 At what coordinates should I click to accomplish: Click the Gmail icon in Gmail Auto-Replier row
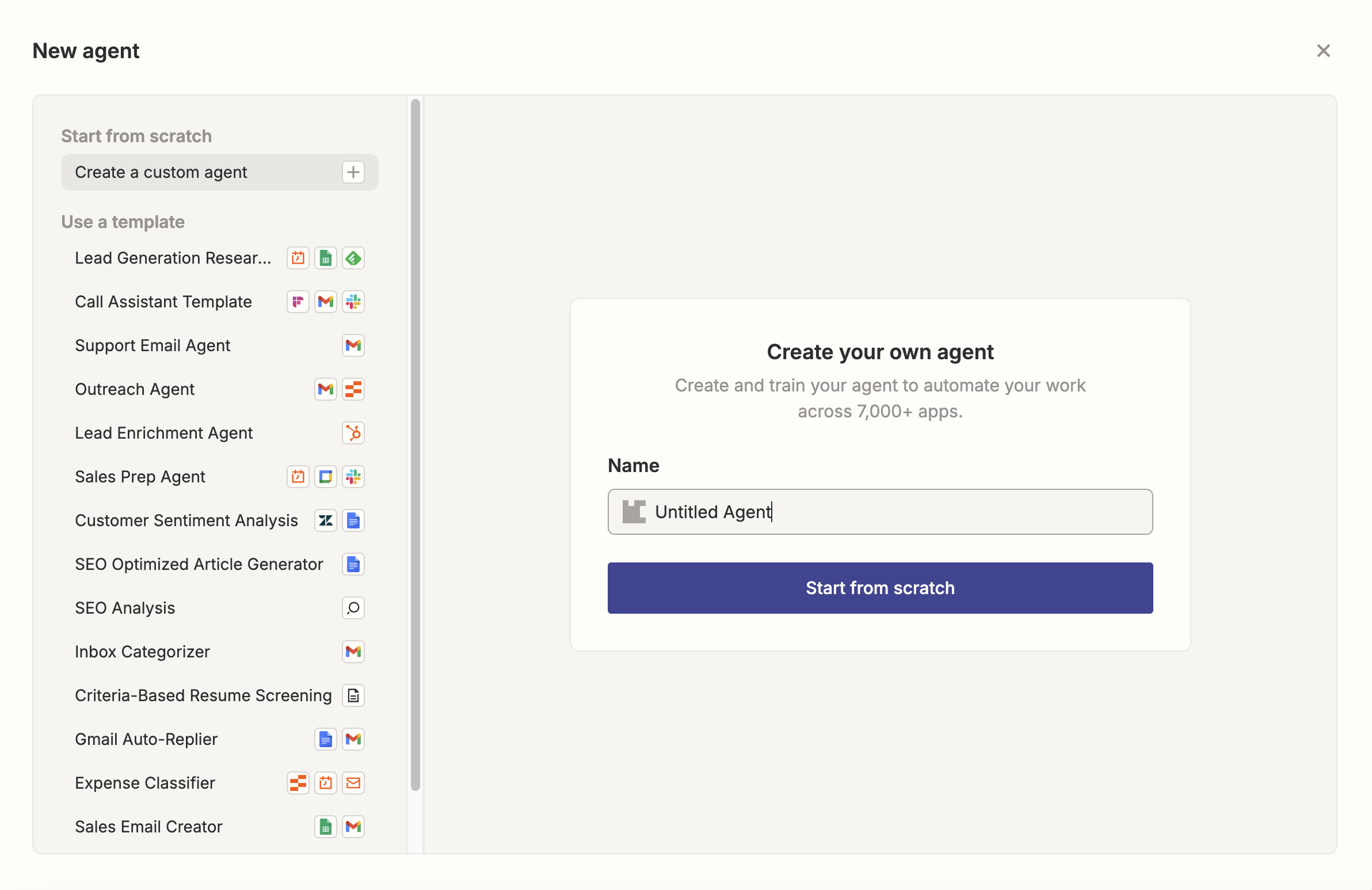click(353, 739)
